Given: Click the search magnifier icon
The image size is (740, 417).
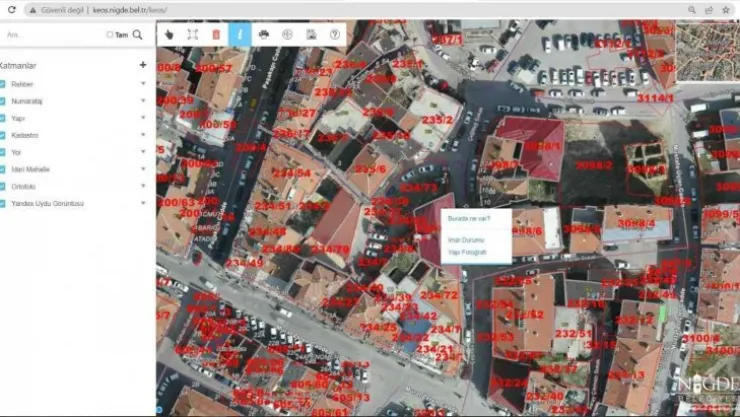Looking at the screenshot, I should pos(138,34).
